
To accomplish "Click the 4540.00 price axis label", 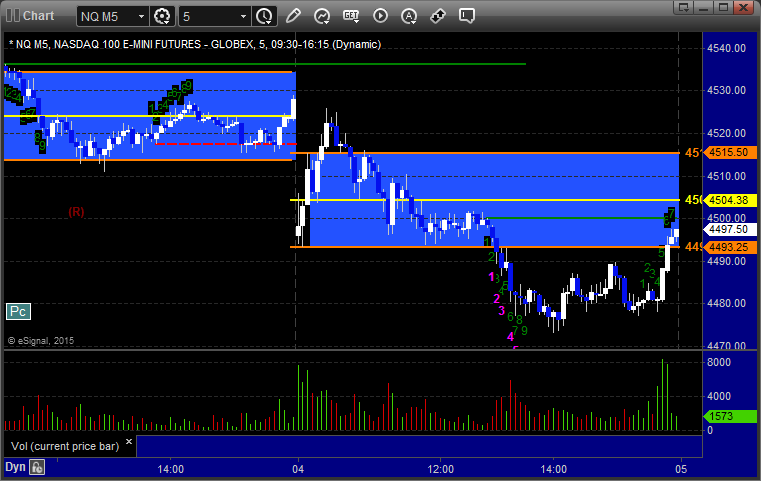I will tap(727, 48).
